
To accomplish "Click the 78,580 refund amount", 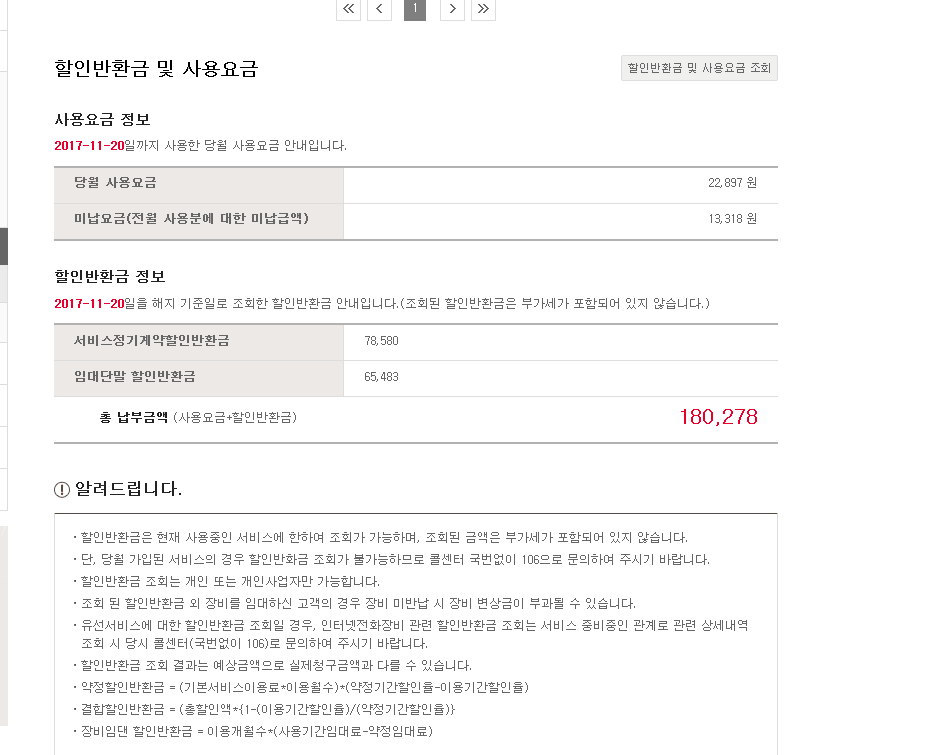I will (x=382, y=342).
